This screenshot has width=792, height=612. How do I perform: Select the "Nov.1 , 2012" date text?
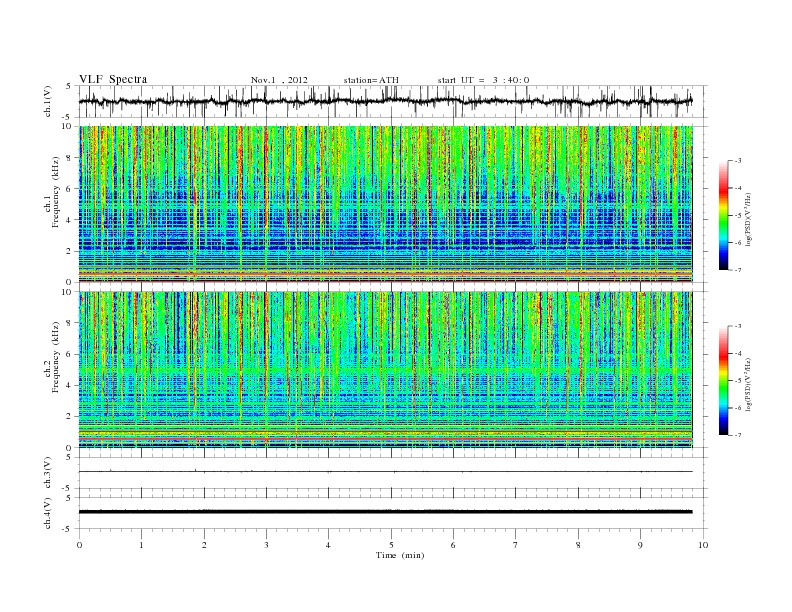pyautogui.click(x=279, y=80)
